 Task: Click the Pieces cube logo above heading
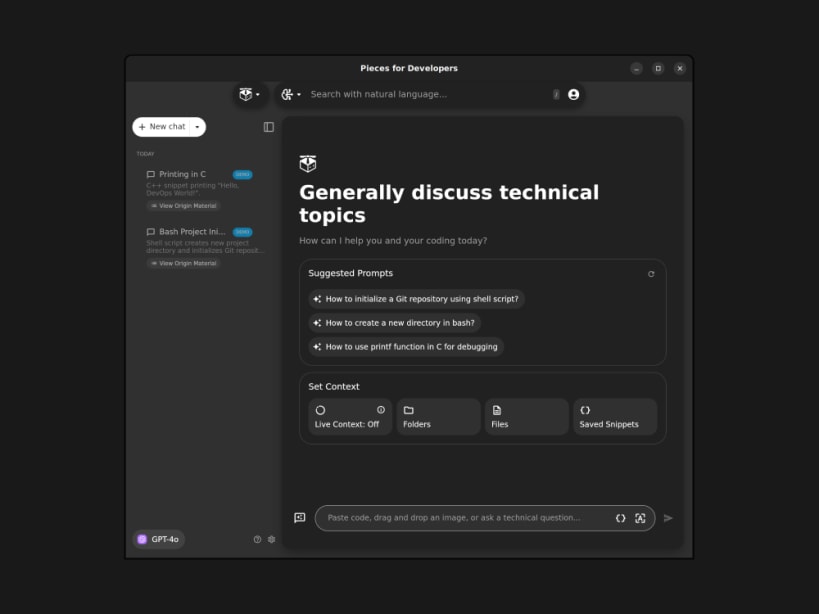click(x=308, y=163)
